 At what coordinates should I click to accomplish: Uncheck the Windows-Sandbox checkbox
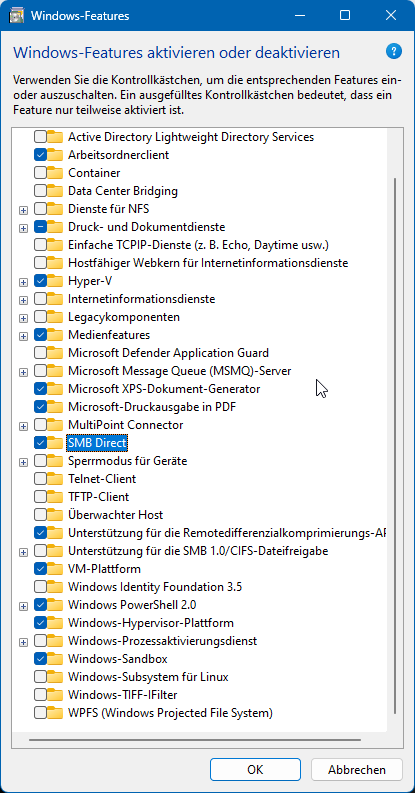pos(40,659)
